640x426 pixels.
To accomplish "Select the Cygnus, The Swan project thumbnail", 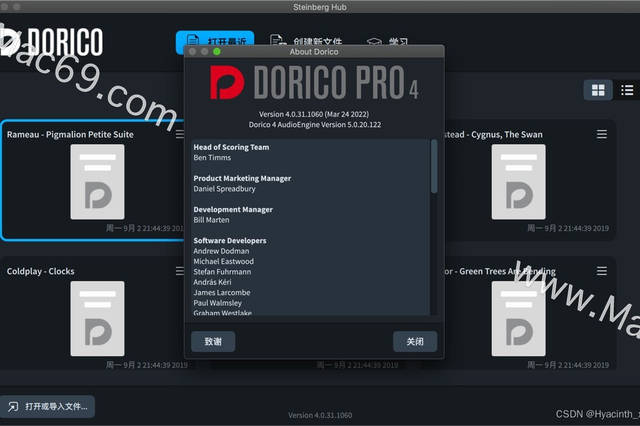I will [518, 182].
